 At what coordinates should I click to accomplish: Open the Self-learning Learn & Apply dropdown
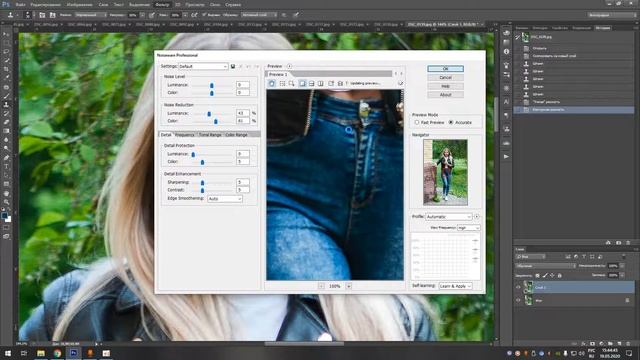[x=455, y=286]
